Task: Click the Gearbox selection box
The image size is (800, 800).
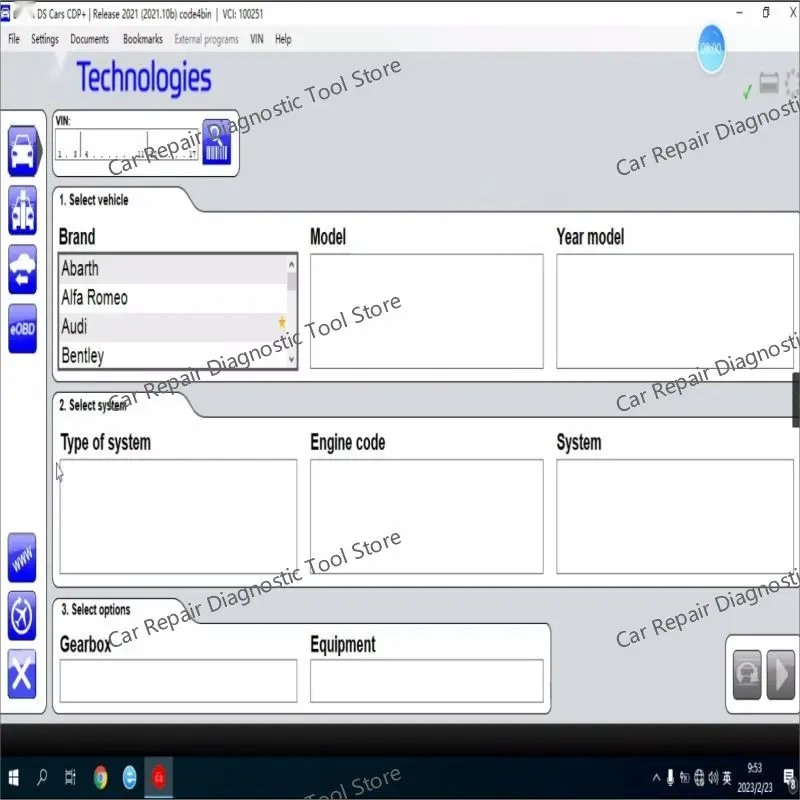Action: [x=178, y=681]
